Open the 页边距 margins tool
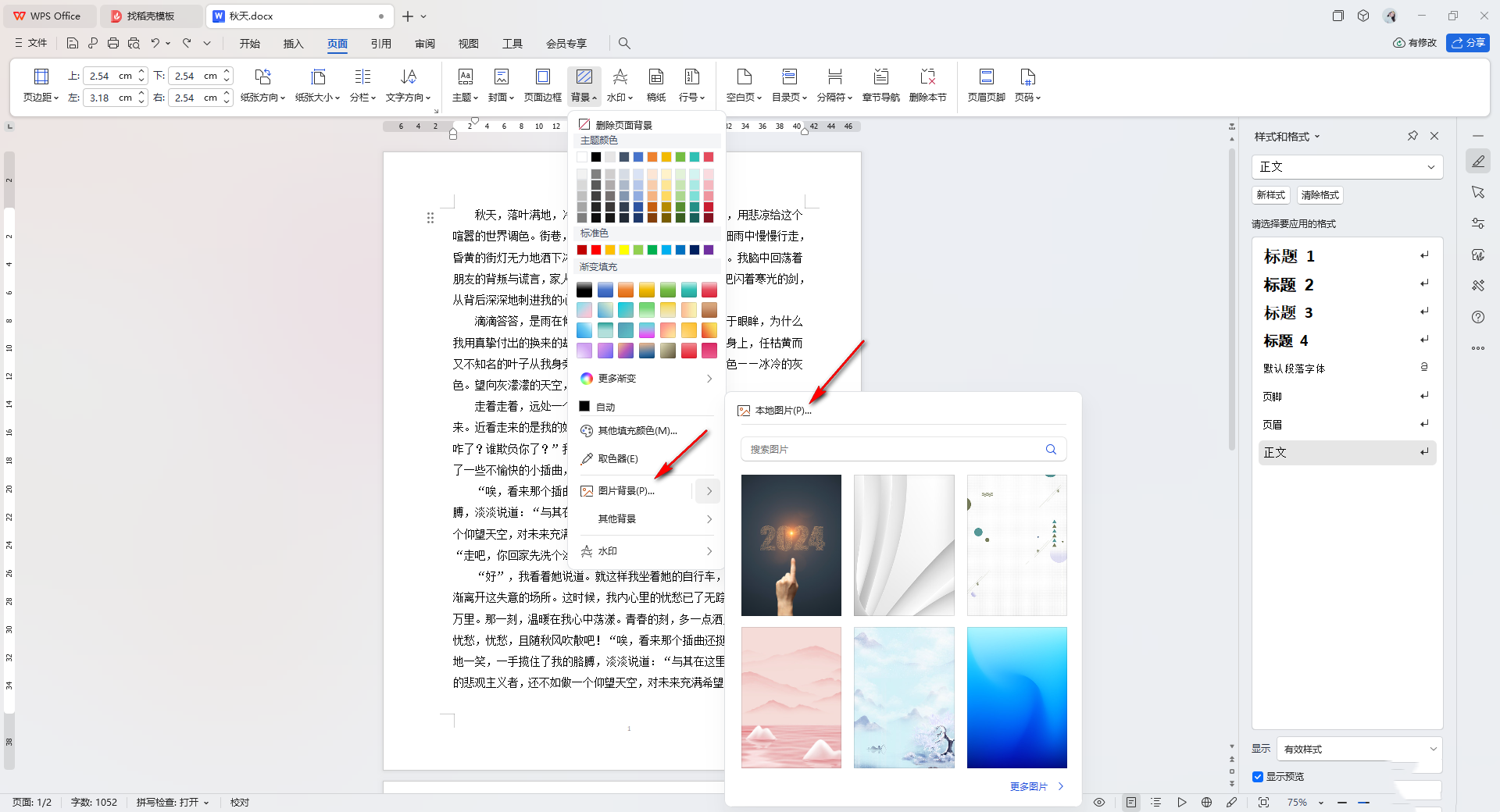The width and height of the screenshot is (1500, 812). tap(41, 85)
